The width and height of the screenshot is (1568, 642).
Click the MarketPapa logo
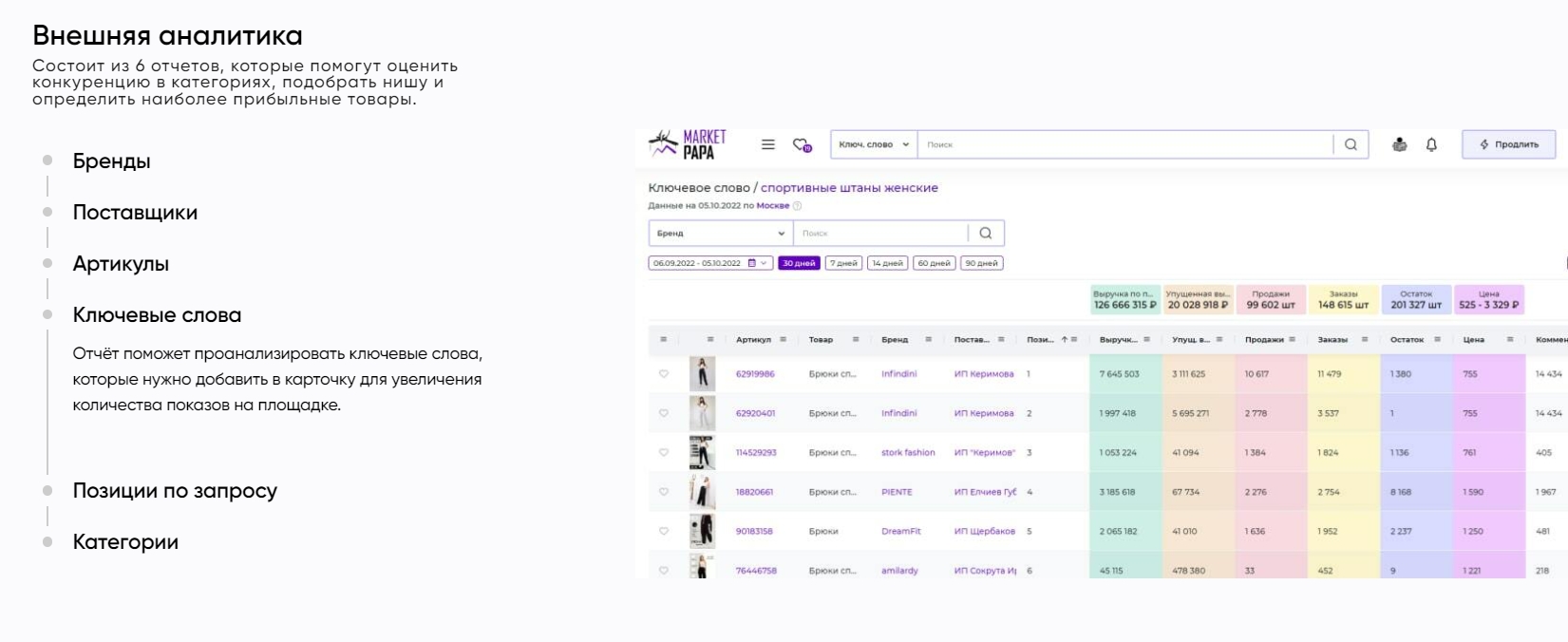point(688,144)
